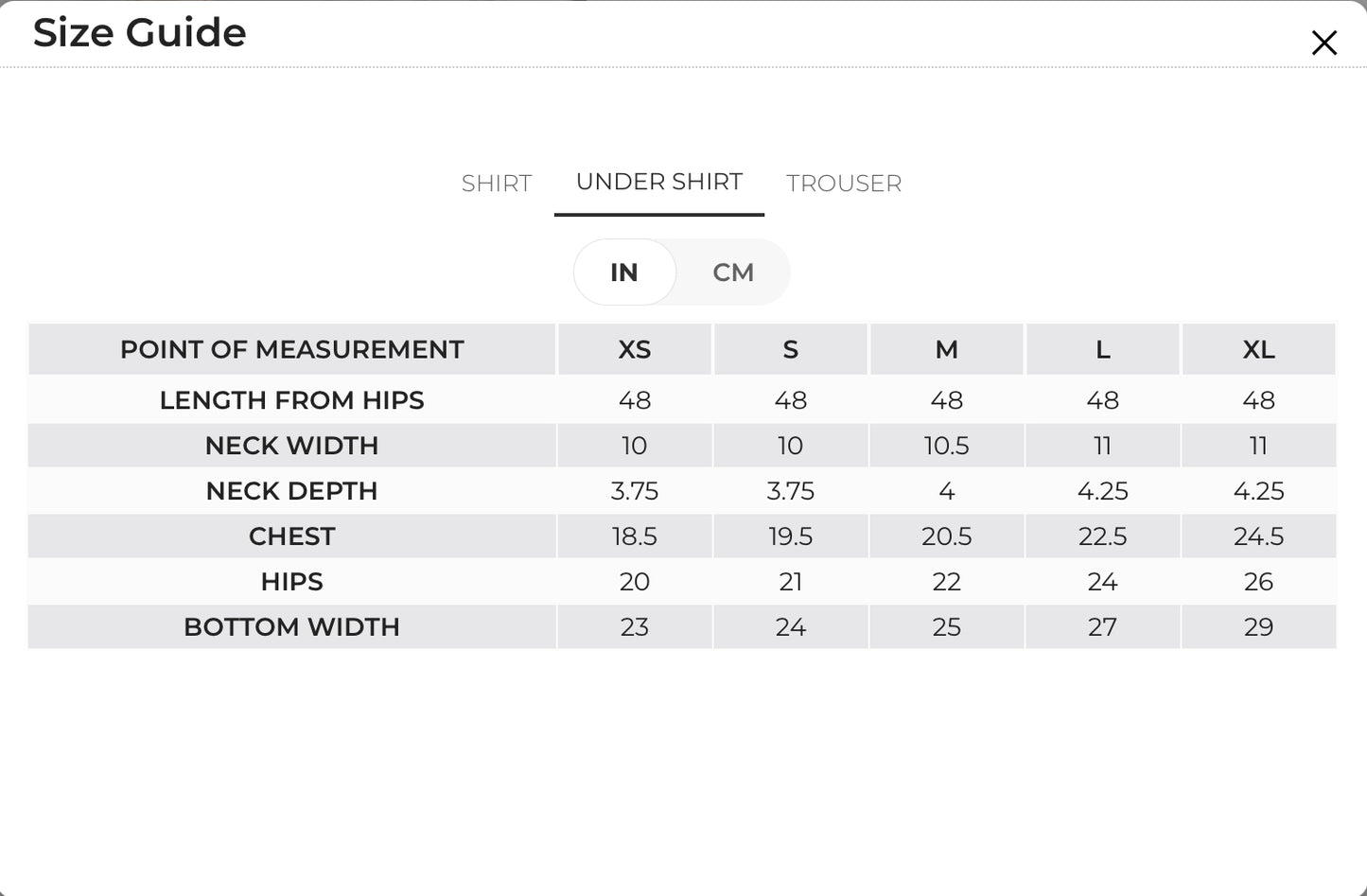Toggle measurements to IN units
The width and height of the screenshot is (1367, 896).
point(624,272)
